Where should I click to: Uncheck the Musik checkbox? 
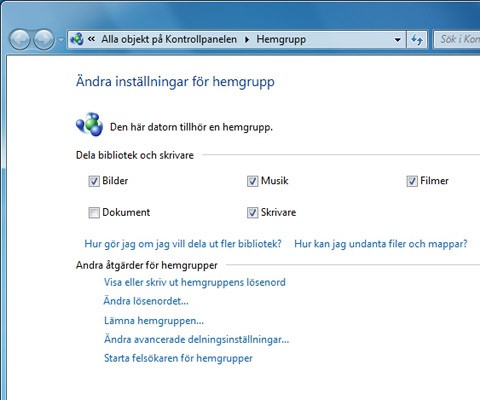click(x=252, y=181)
